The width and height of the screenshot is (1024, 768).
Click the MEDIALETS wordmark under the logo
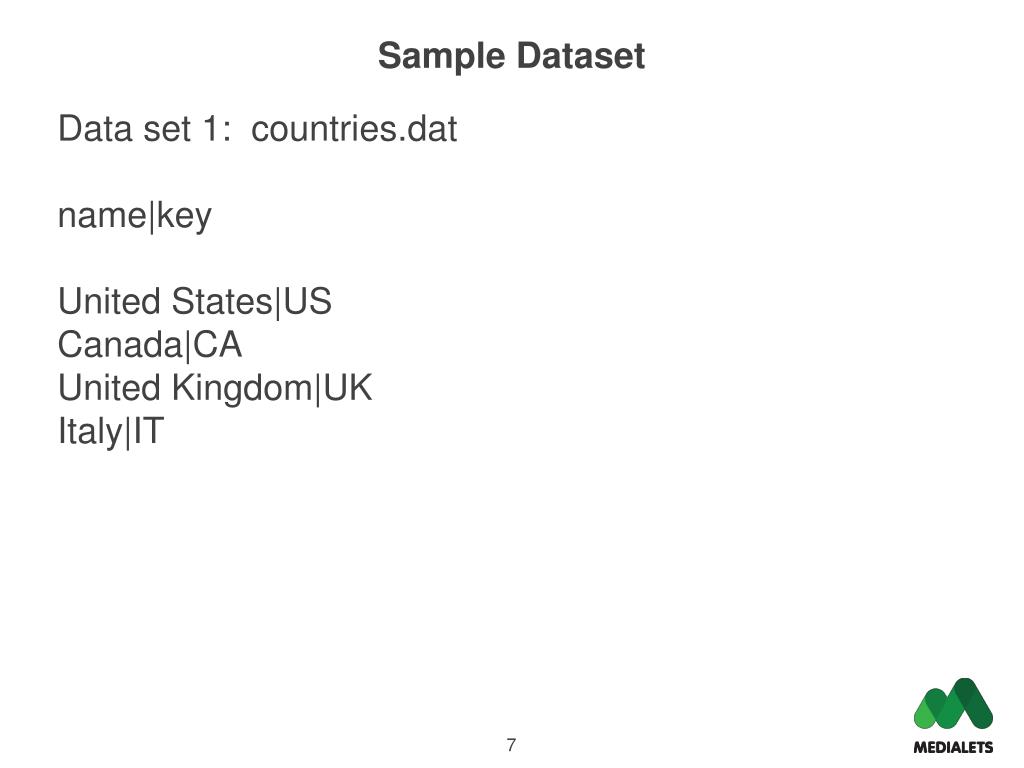953,747
